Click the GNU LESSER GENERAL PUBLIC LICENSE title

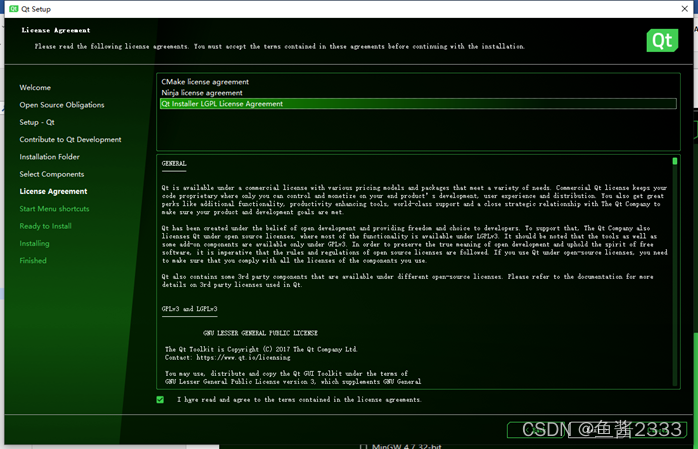pyautogui.click(x=260, y=333)
